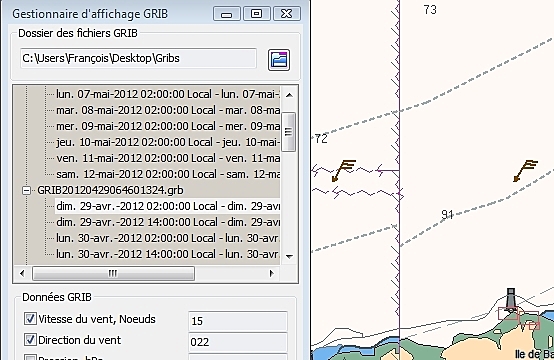This screenshot has width=554, height=360.
Task: Select lun. 30-avr.-2012 02:00:00 entry
Action: point(168,238)
